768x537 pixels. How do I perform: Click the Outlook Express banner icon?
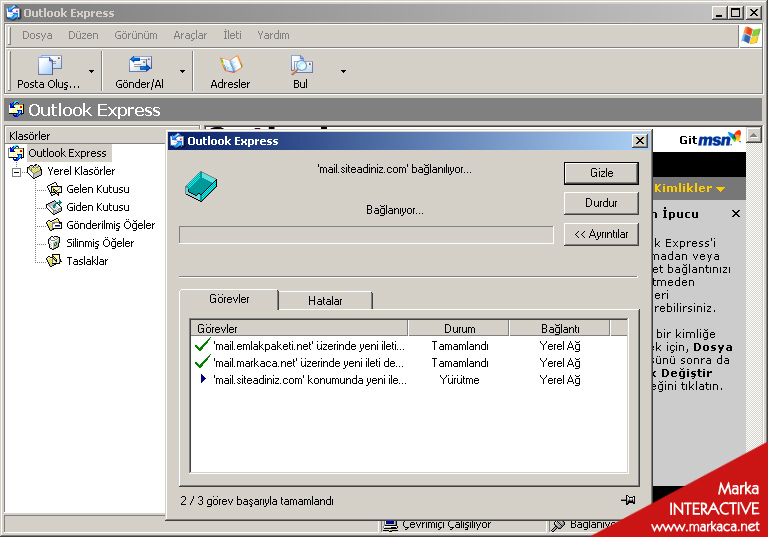coord(16,110)
